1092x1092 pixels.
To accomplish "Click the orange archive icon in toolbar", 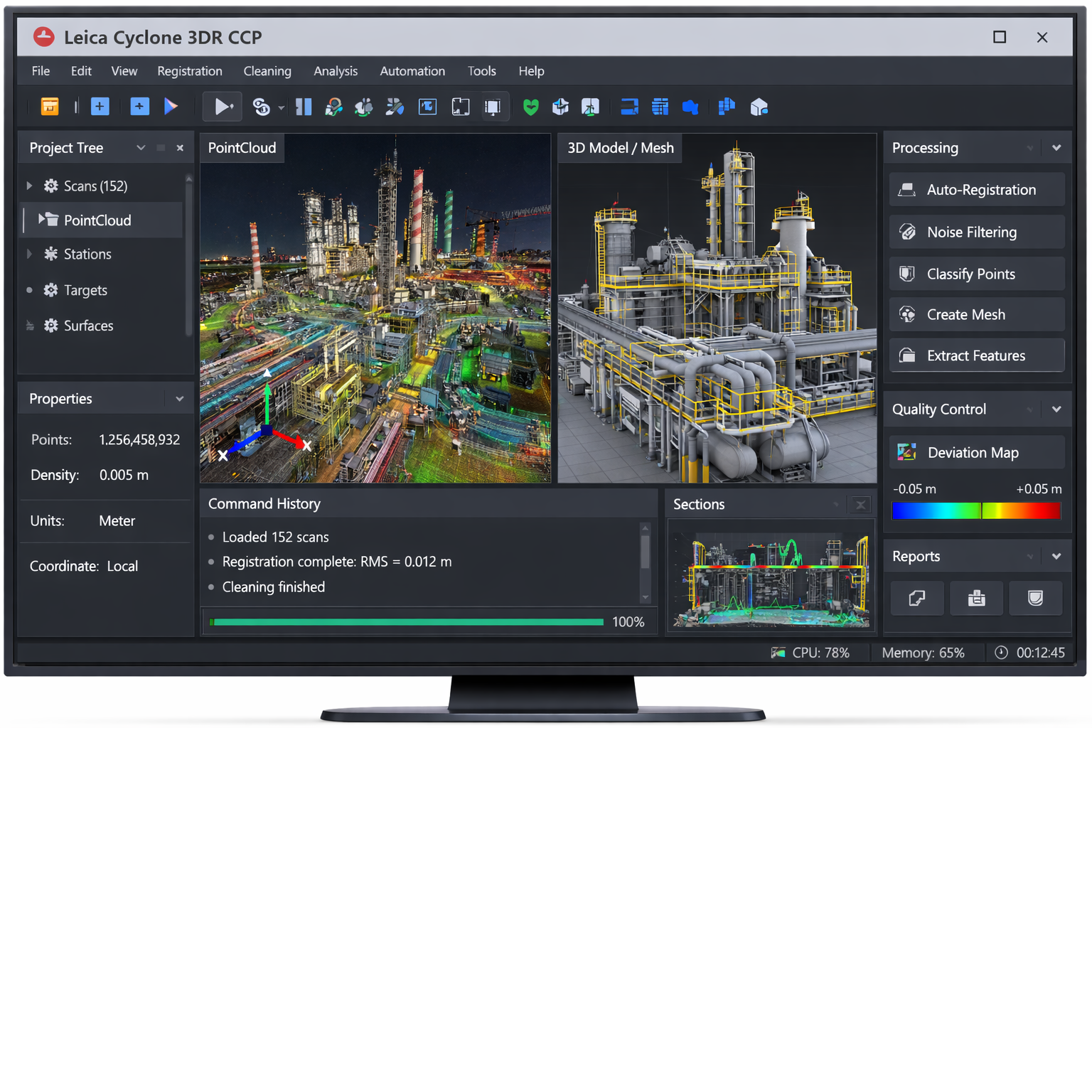I will [50, 107].
